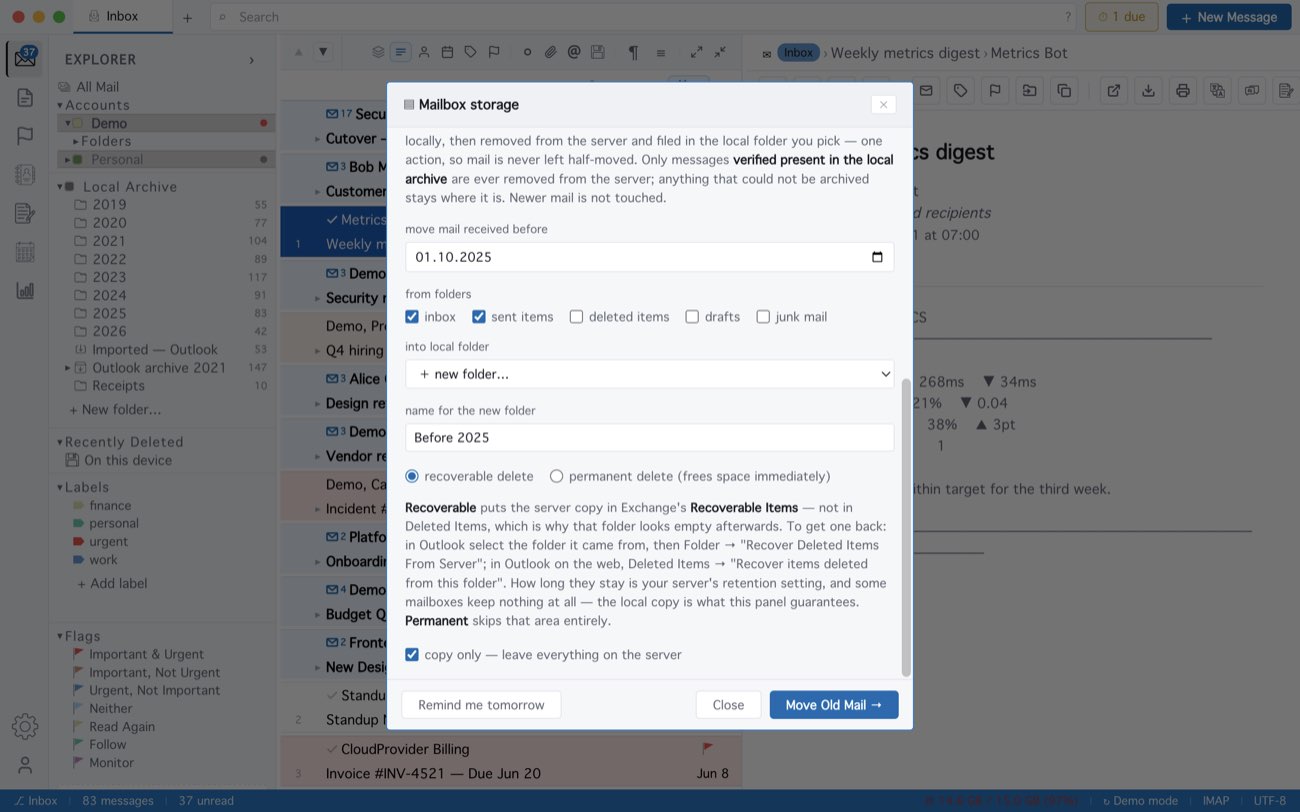Open the Statistics chart view in the sidebar
The width and height of the screenshot is (1300, 812).
click(25, 291)
